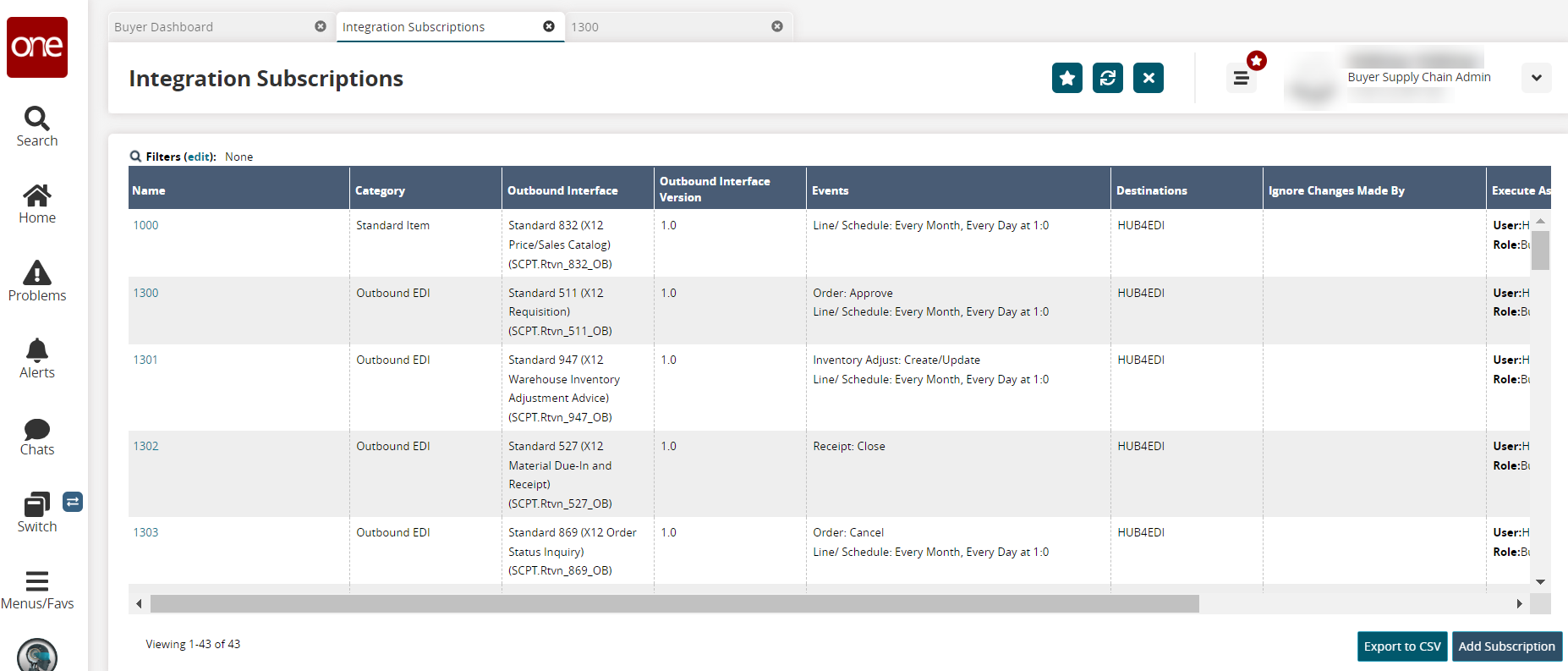Click the (SCPT.Rtvn_832_OB) interface text

pos(560,264)
